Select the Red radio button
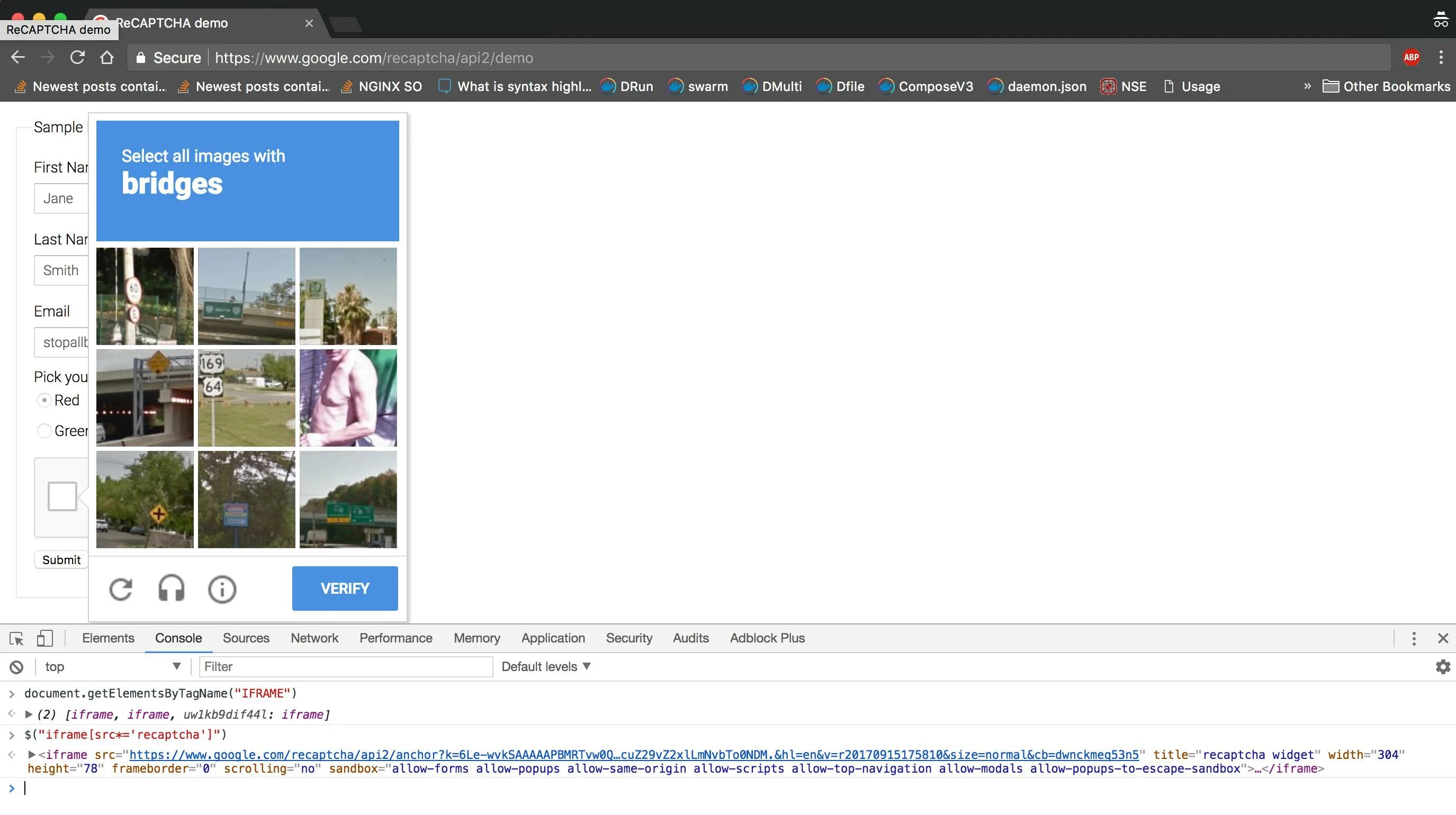 [x=44, y=399]
